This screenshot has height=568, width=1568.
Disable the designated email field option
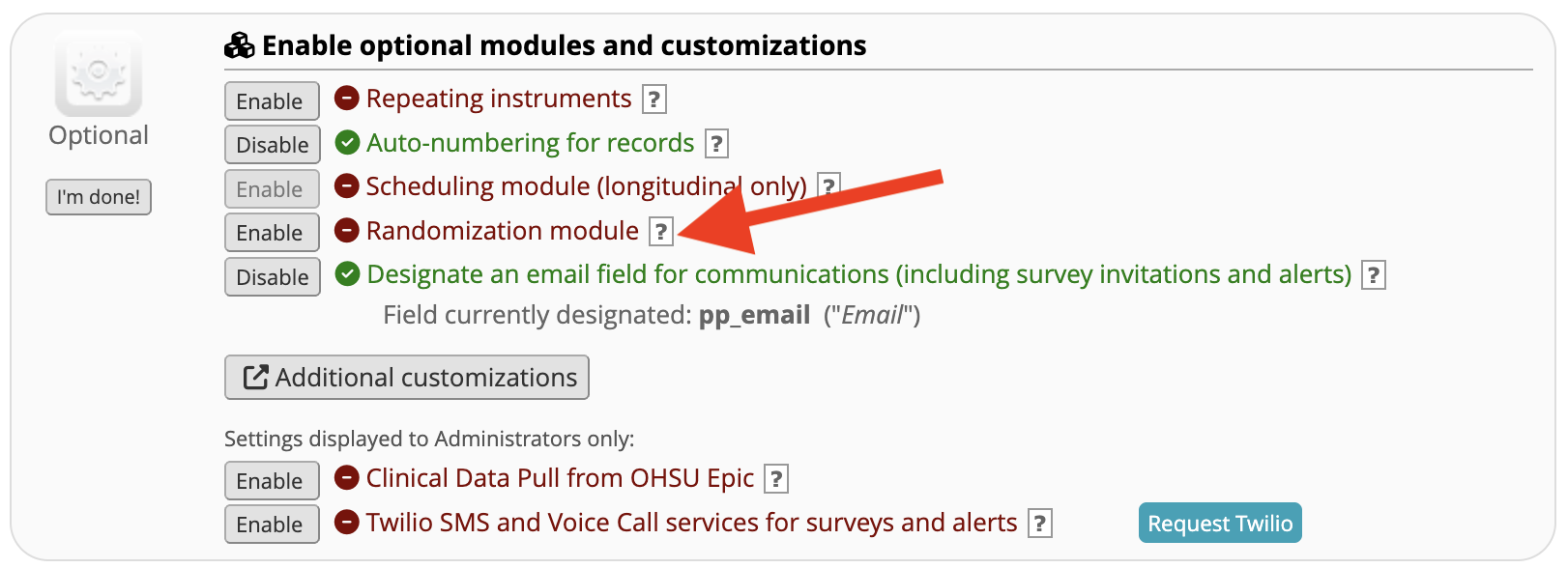273,277
